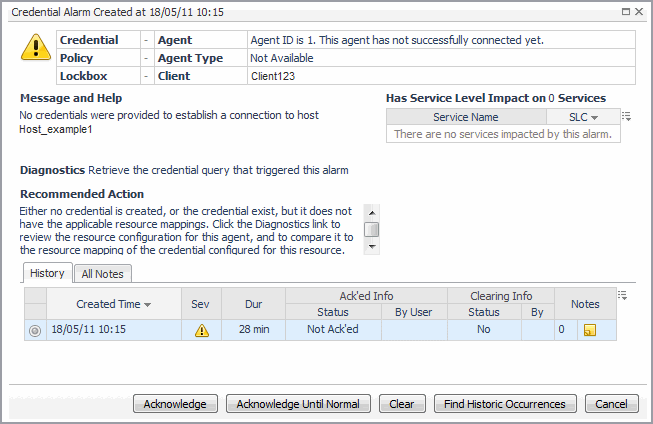Open Service Level table customizer icon

click(626, 117)
